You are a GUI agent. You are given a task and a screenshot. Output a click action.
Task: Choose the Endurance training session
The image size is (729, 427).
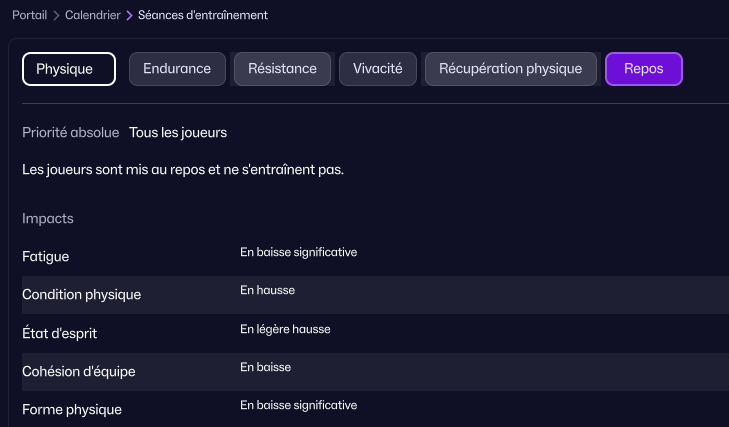coord(177,69)
